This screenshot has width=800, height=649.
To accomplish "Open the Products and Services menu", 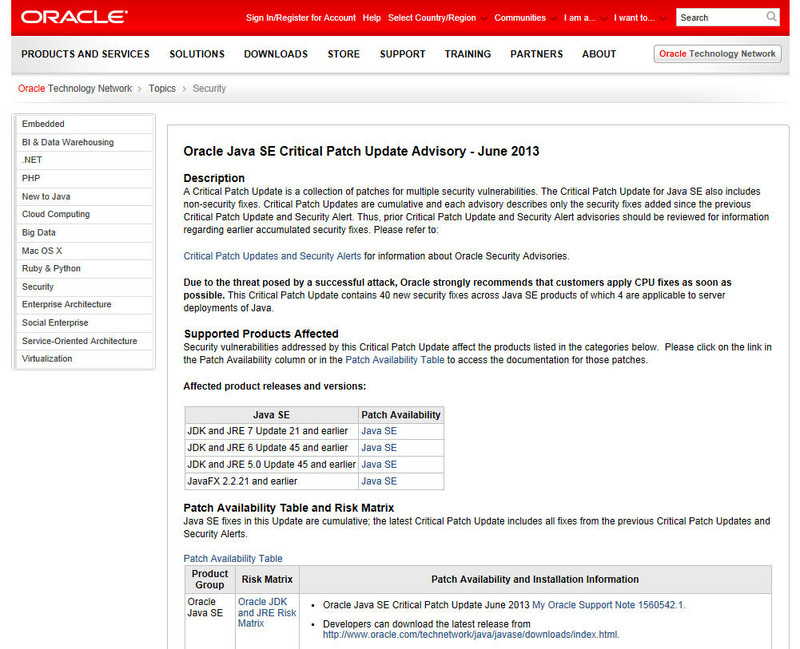I will (85, 54).
